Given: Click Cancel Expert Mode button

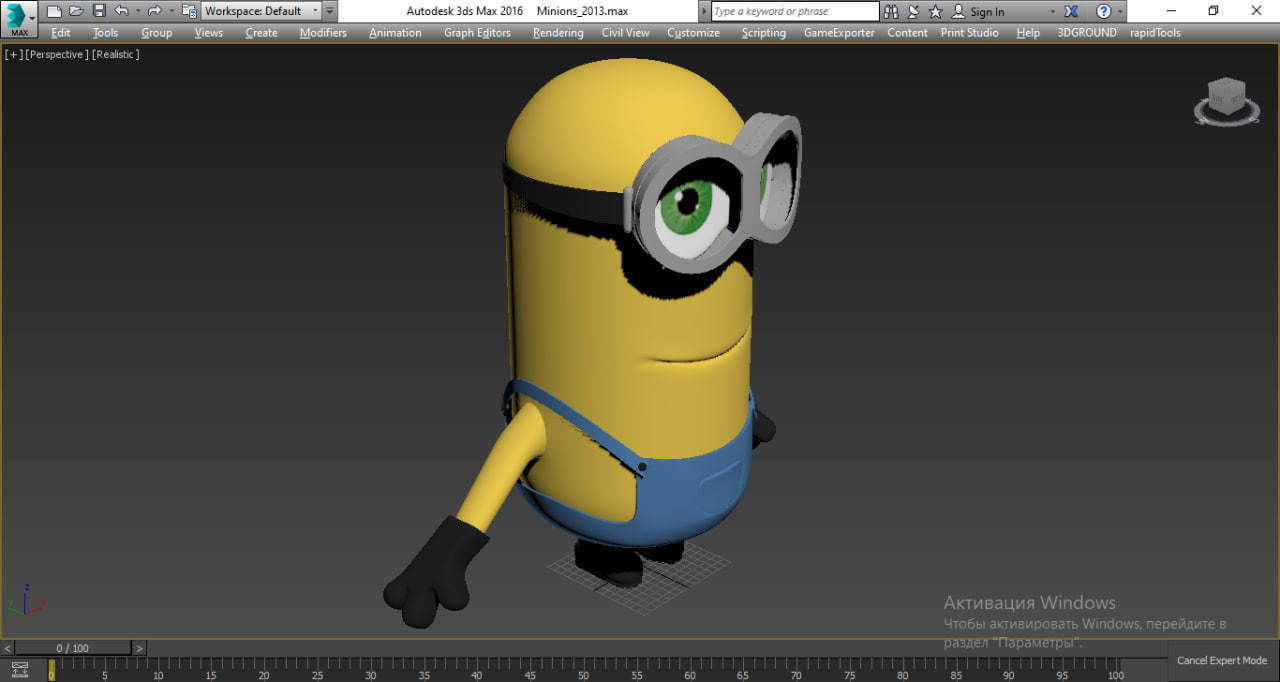Looking at the screenshot, I should coord(1222,660).
